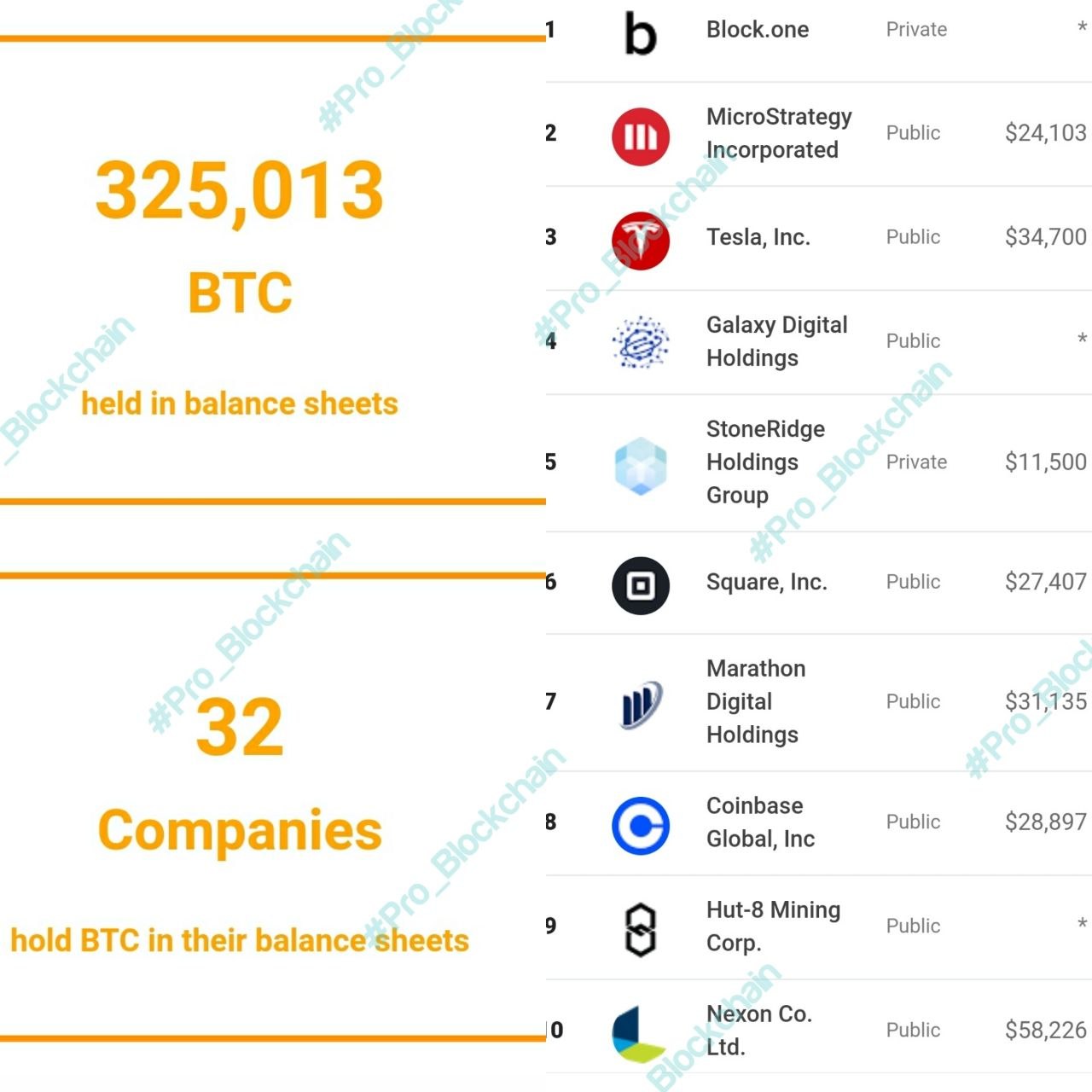Open Coinbase Global, Inc company link
1092x1092 pixels.
pyautogui.click(x=760, y=822)
